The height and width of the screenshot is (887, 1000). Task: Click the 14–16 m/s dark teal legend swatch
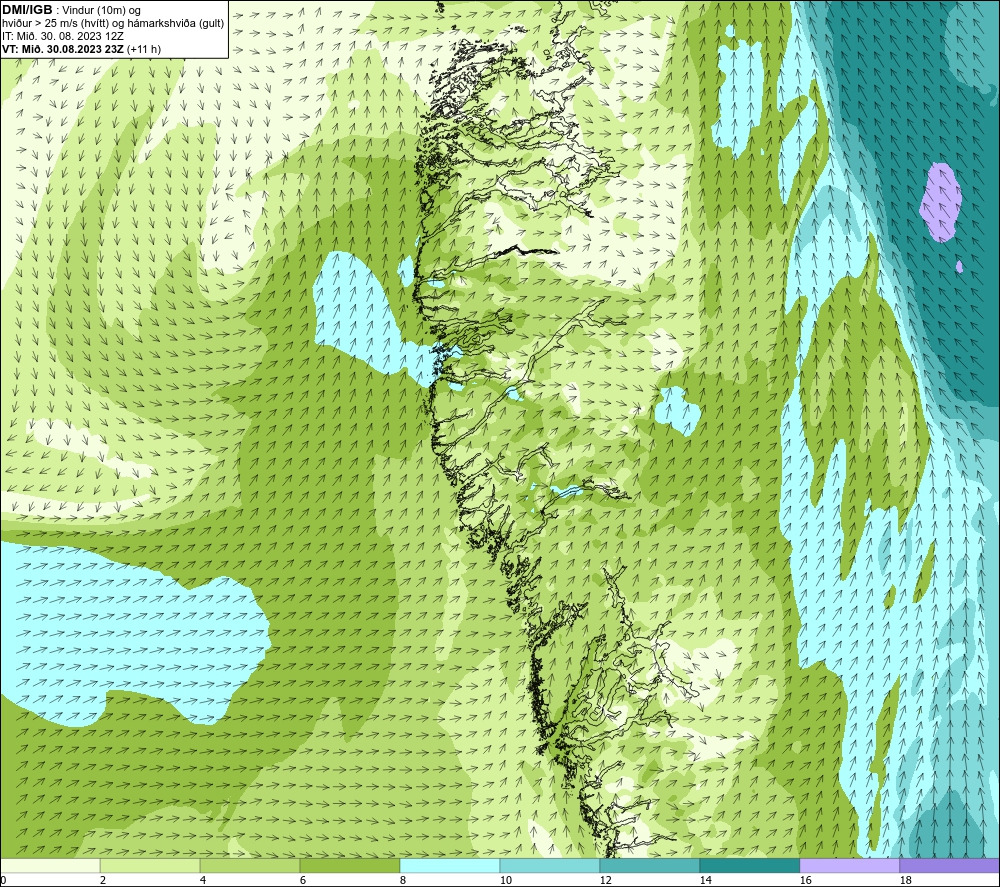click(x=749, y=865)
